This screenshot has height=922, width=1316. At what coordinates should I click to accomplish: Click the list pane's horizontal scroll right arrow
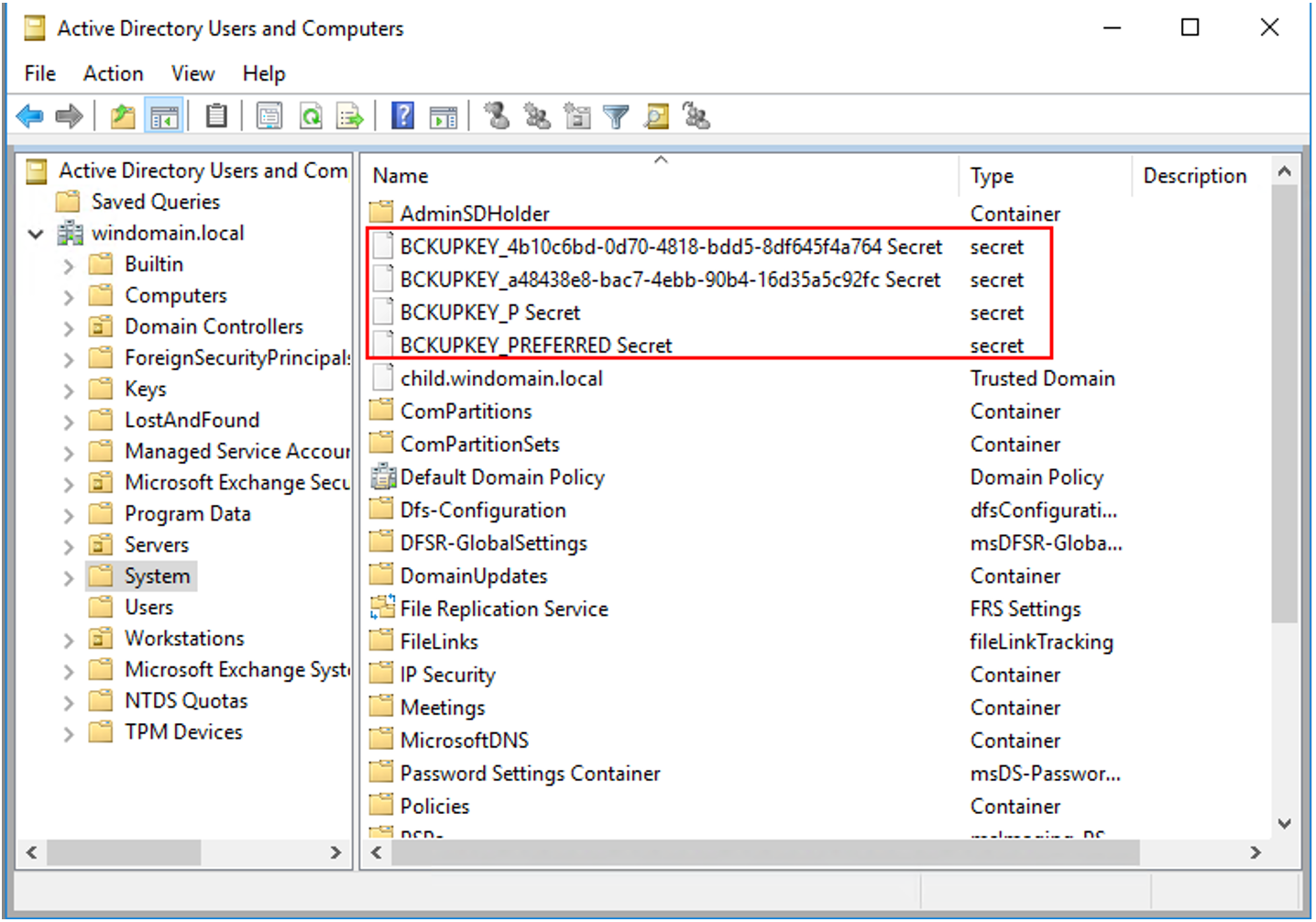click(x=1256, y=852)
